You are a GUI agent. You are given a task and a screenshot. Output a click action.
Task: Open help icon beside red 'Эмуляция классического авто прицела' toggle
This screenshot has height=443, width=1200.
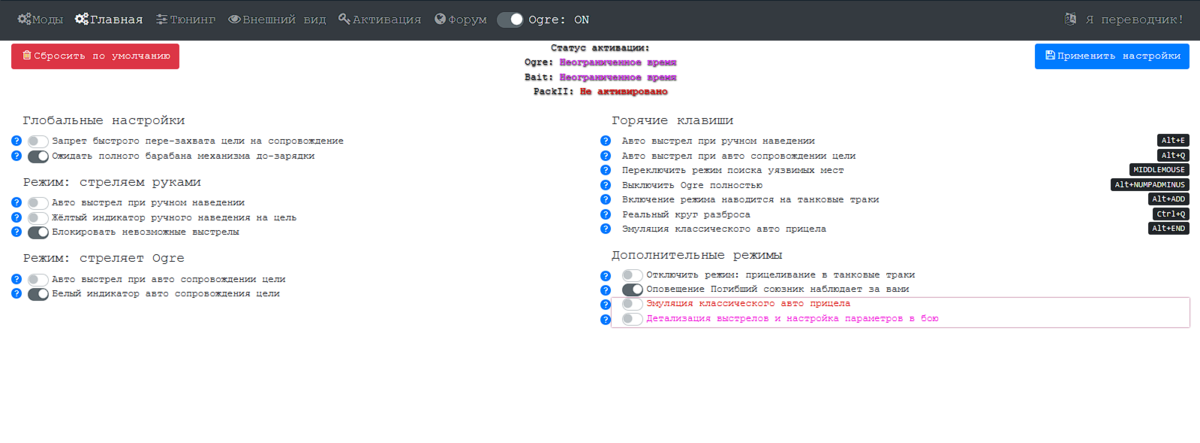click(605, 305)
